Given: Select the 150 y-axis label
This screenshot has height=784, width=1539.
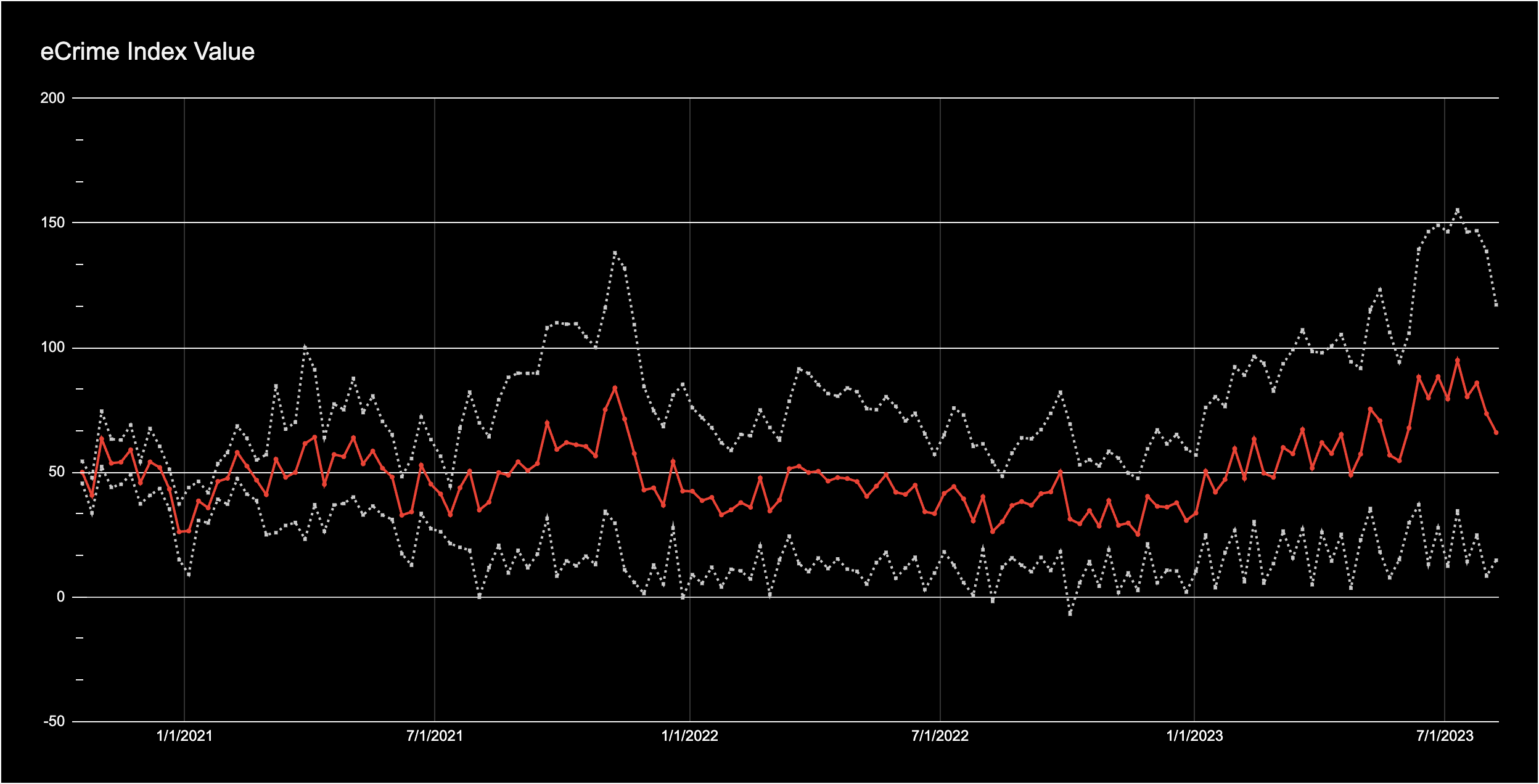Looking at the screenshot, I should (52, 223).
